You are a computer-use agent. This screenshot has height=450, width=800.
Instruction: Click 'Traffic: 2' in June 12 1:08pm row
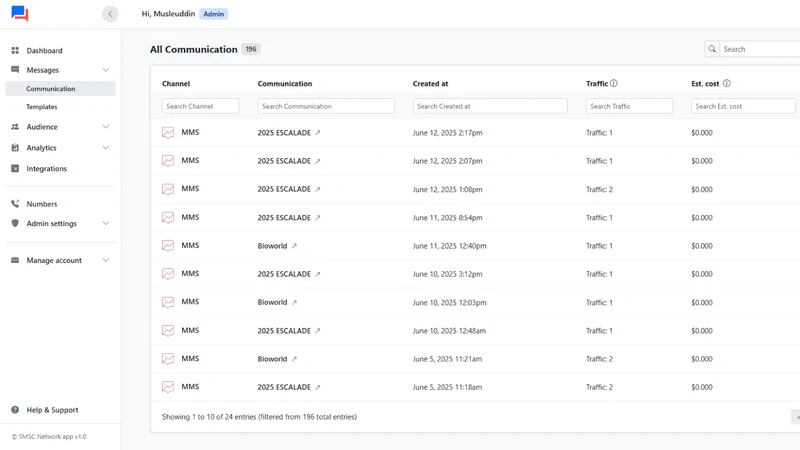pyautogui.click(x=599, y=189)
